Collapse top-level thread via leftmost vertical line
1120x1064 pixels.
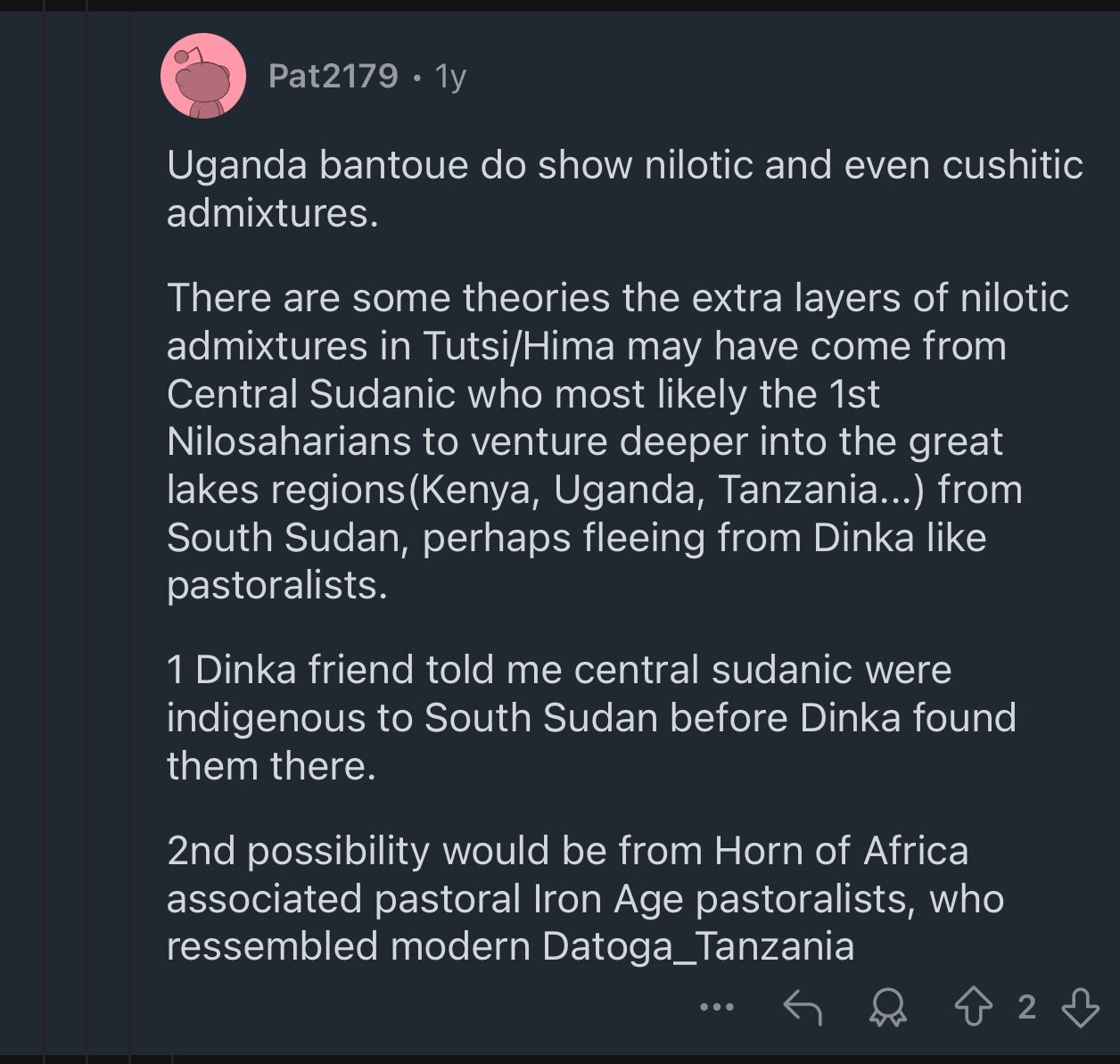[45, 535]
